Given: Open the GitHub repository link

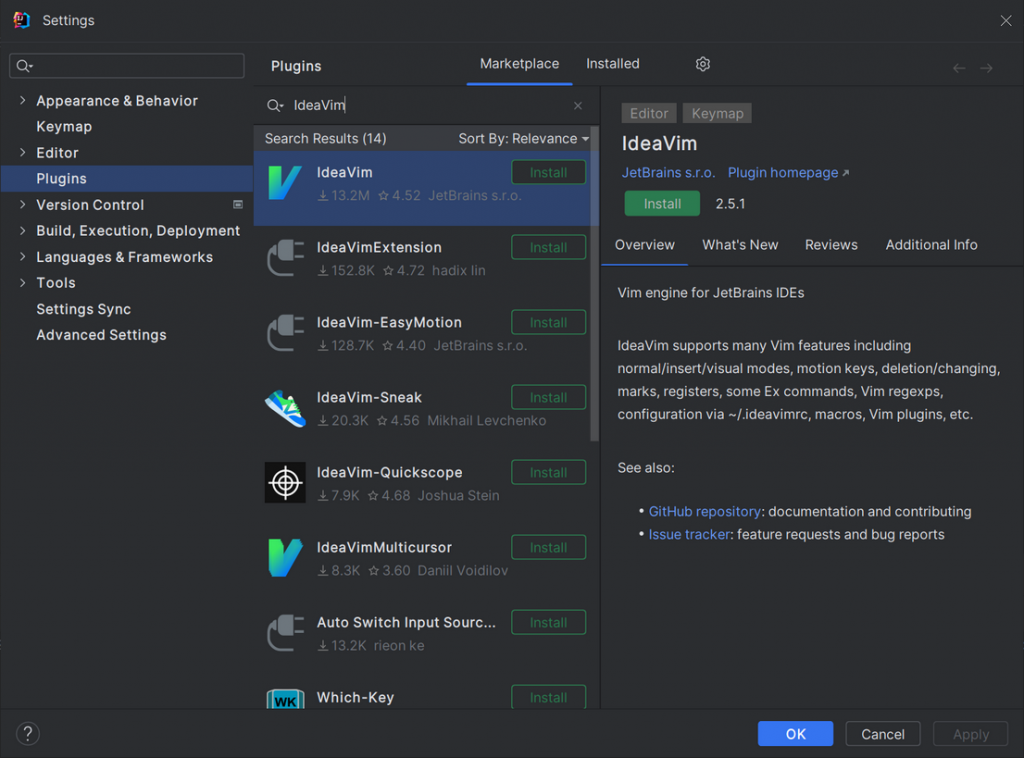Looking at the screenshot, I should click(704, 511).
